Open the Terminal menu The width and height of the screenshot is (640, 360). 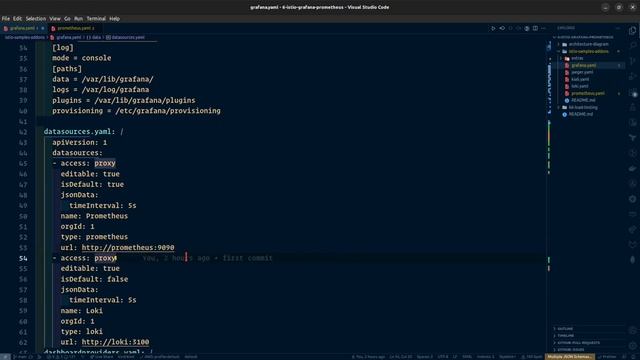96,18
